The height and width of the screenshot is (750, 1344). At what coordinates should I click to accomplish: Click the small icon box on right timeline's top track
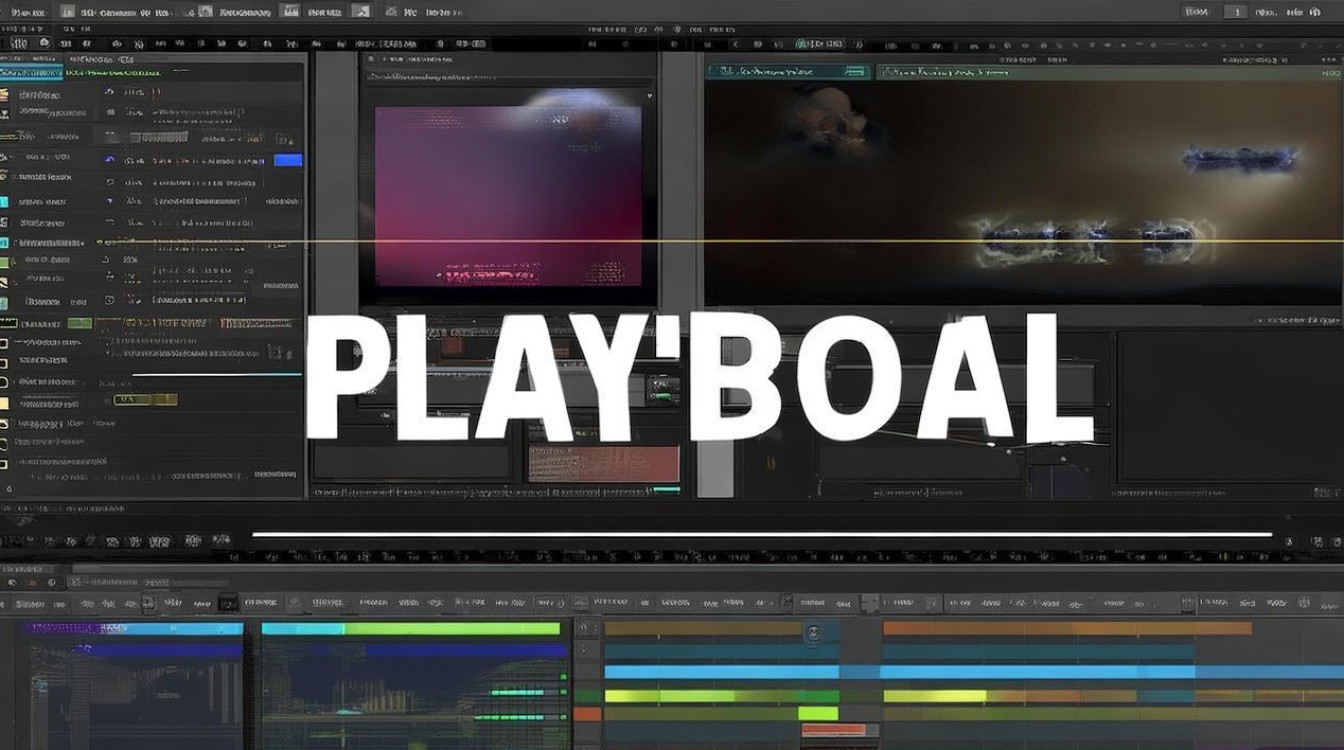[813, 633]
